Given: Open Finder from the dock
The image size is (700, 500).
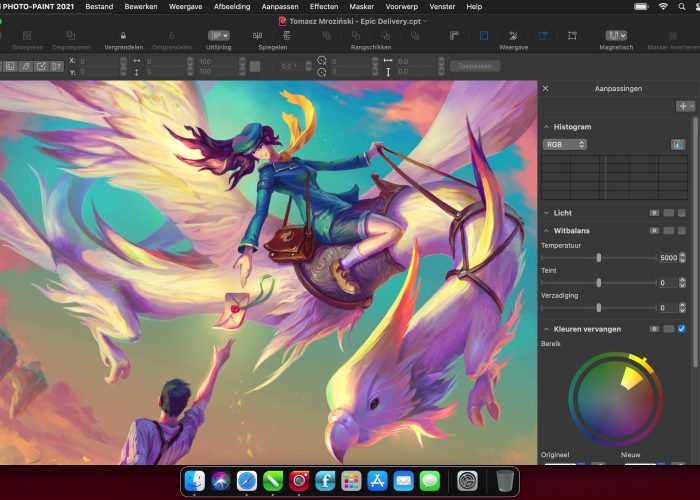Looking at the screenshot, I should pos(195,481).
